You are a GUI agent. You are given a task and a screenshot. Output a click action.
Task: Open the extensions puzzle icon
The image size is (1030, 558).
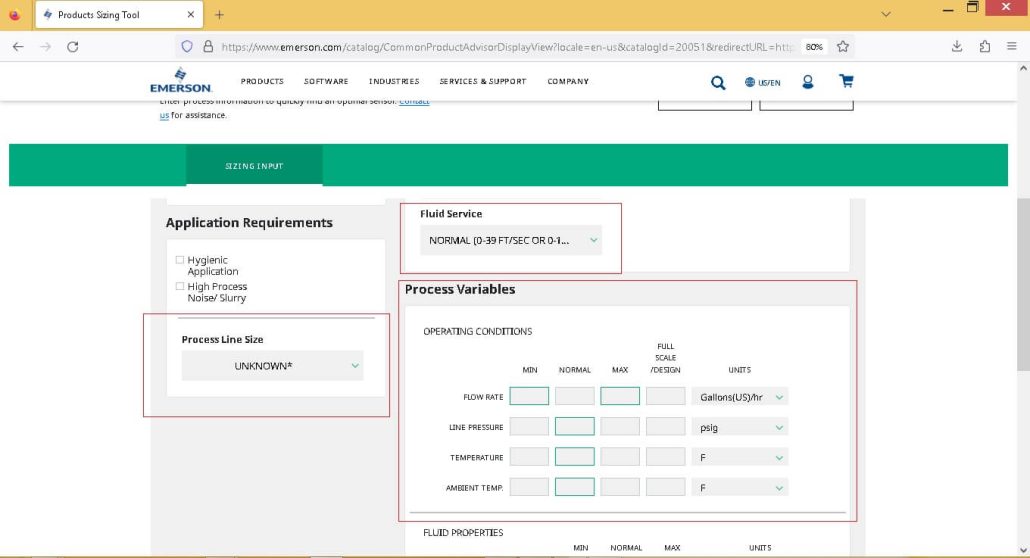(x=985, y=47)
